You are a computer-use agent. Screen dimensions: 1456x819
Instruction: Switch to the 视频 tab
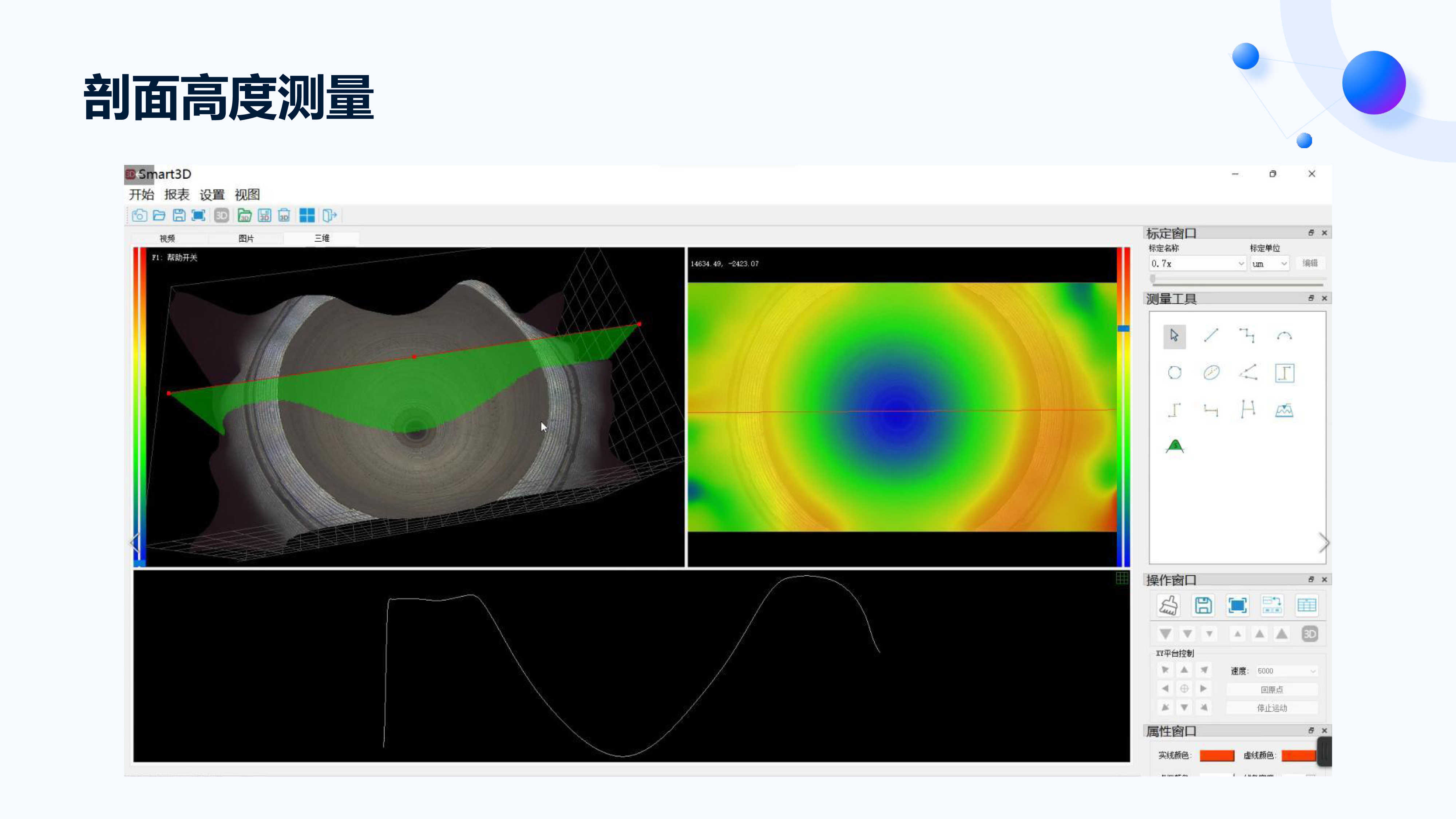167,238
